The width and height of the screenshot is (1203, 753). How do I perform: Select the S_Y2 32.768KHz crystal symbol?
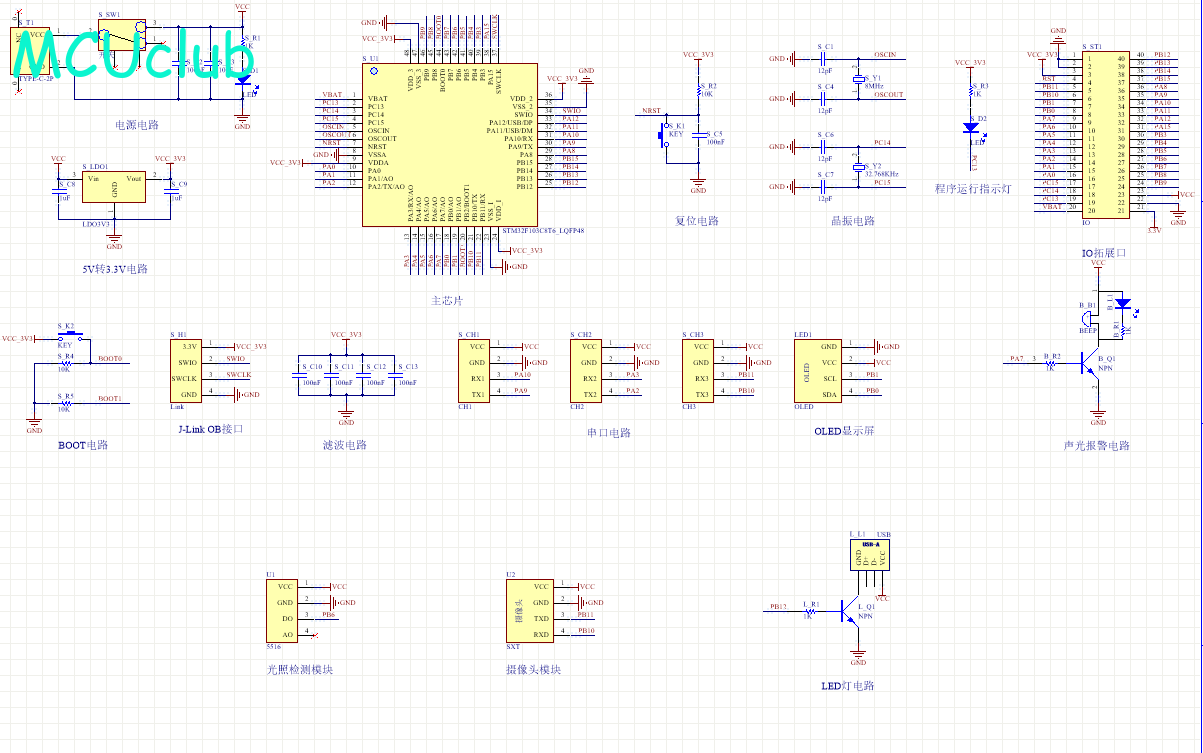click(857, 166)
